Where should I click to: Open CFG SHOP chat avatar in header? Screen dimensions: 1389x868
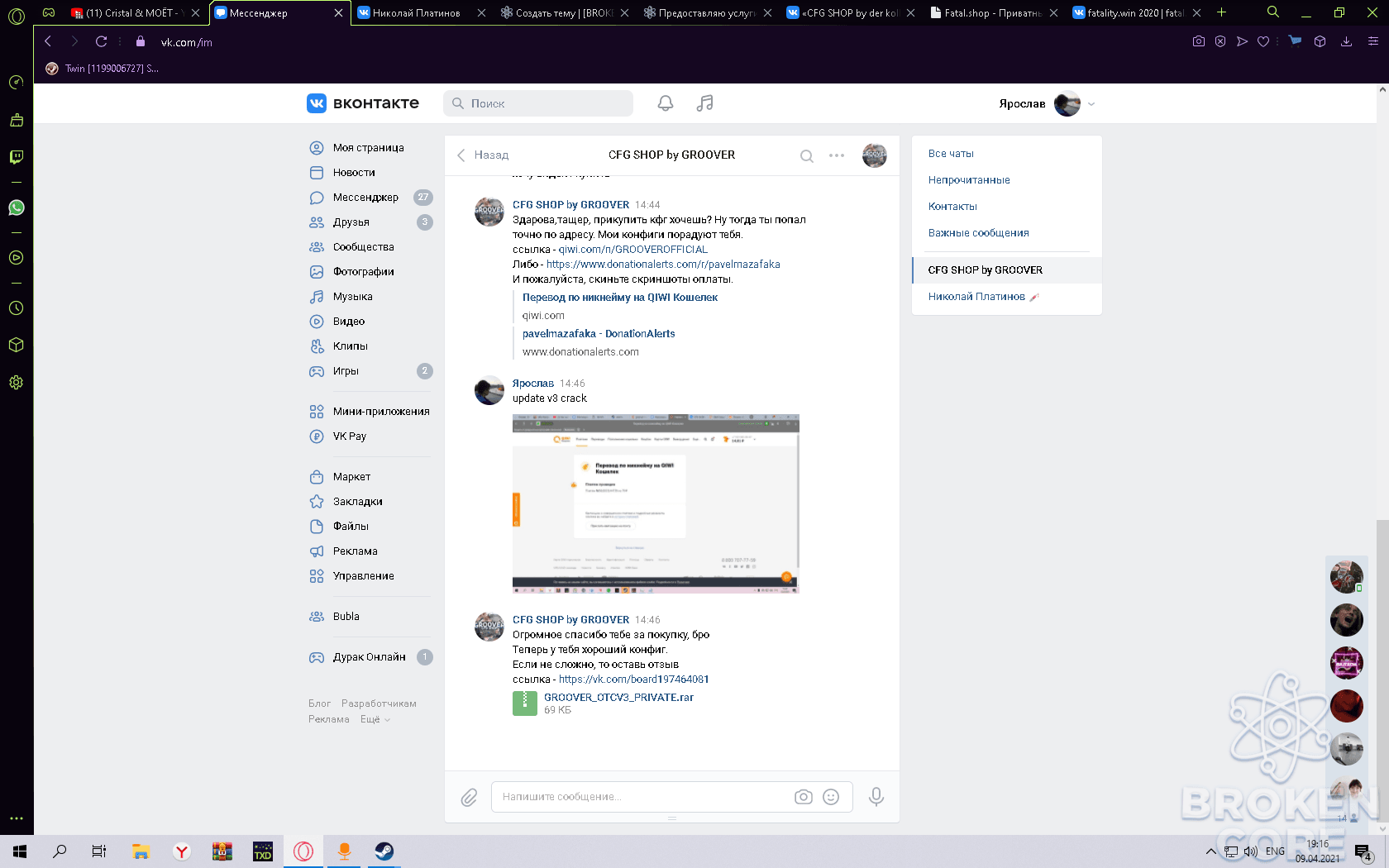(x=874, y=155)
